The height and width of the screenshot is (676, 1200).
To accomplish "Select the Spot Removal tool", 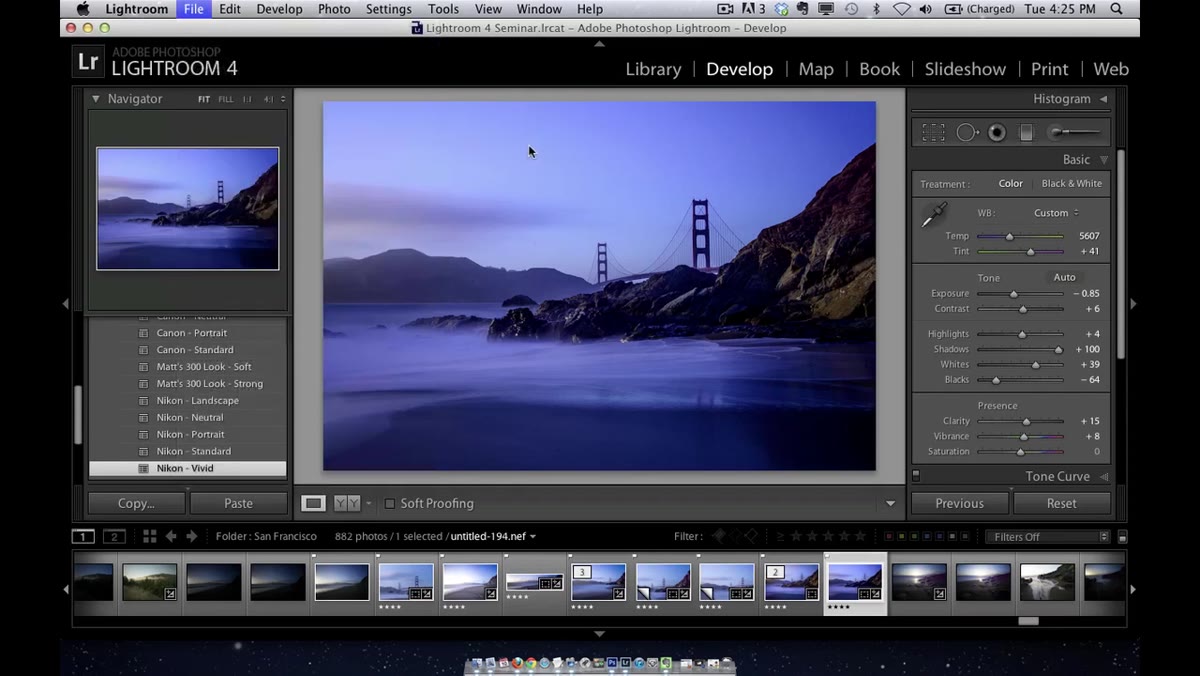I will (967, 132).
